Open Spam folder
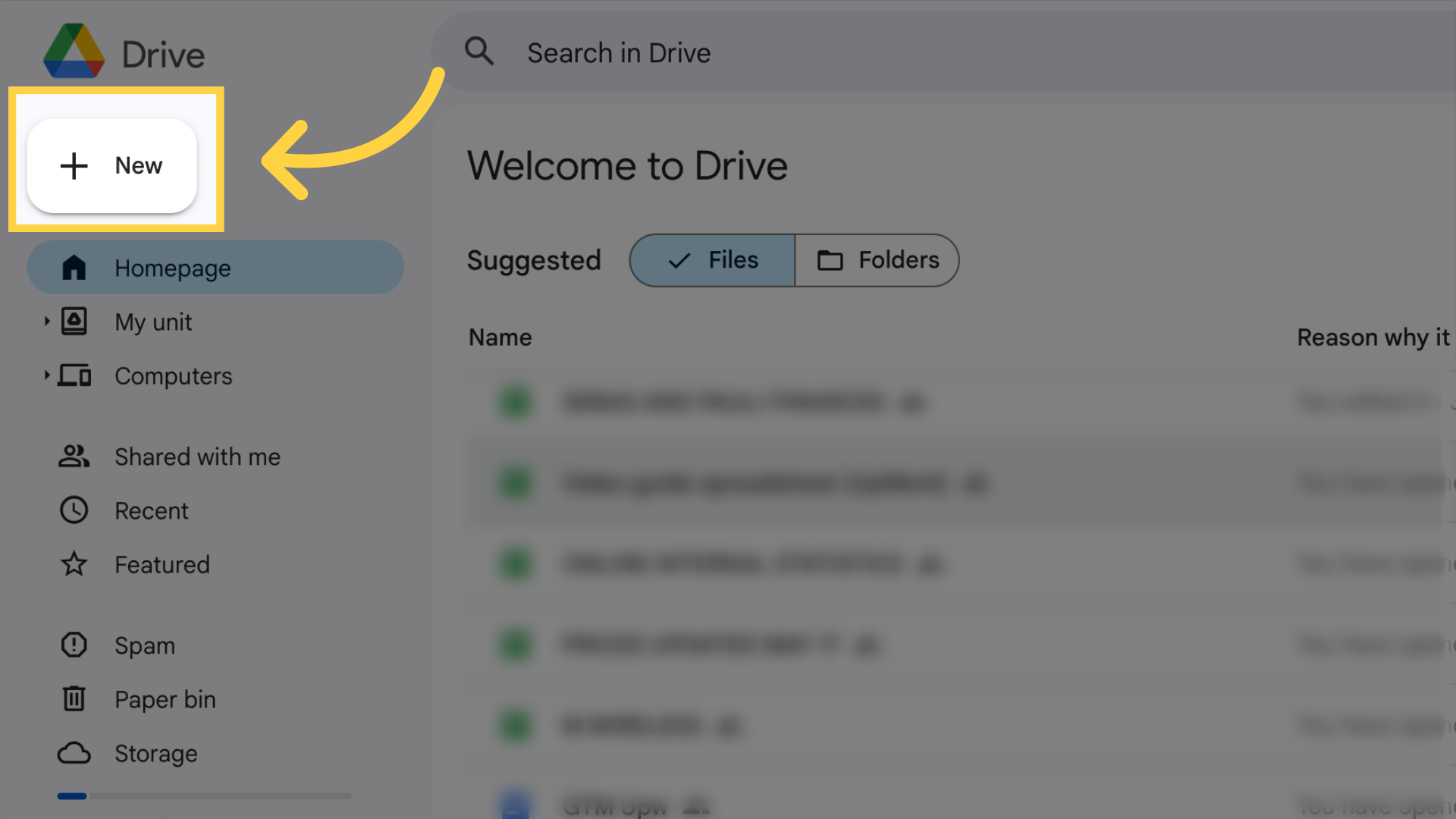The height and width of the screenshot is (819, 1456). pyautogui.click(x=145, y=645)
